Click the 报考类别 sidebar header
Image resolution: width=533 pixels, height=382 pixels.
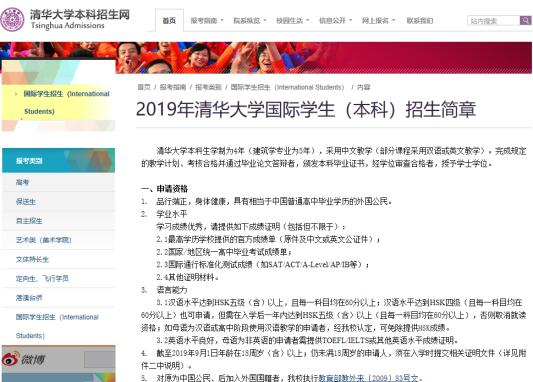click(58, 160)
